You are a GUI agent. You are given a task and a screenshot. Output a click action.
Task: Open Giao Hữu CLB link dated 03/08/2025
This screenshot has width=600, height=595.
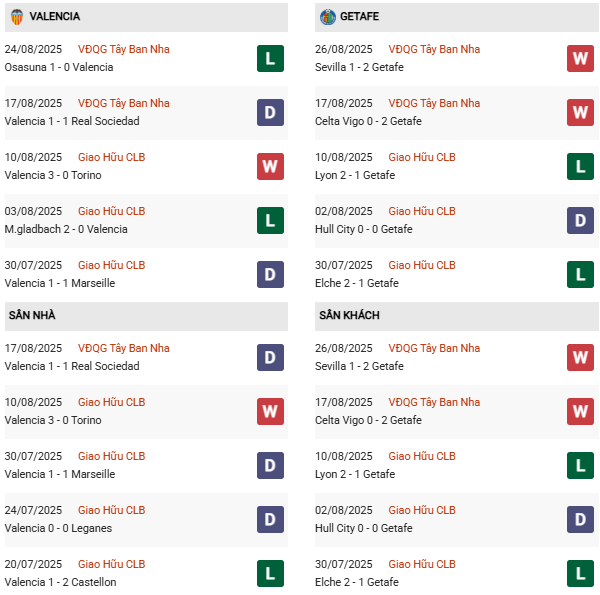pyautogui.click(x=112, y=211)
